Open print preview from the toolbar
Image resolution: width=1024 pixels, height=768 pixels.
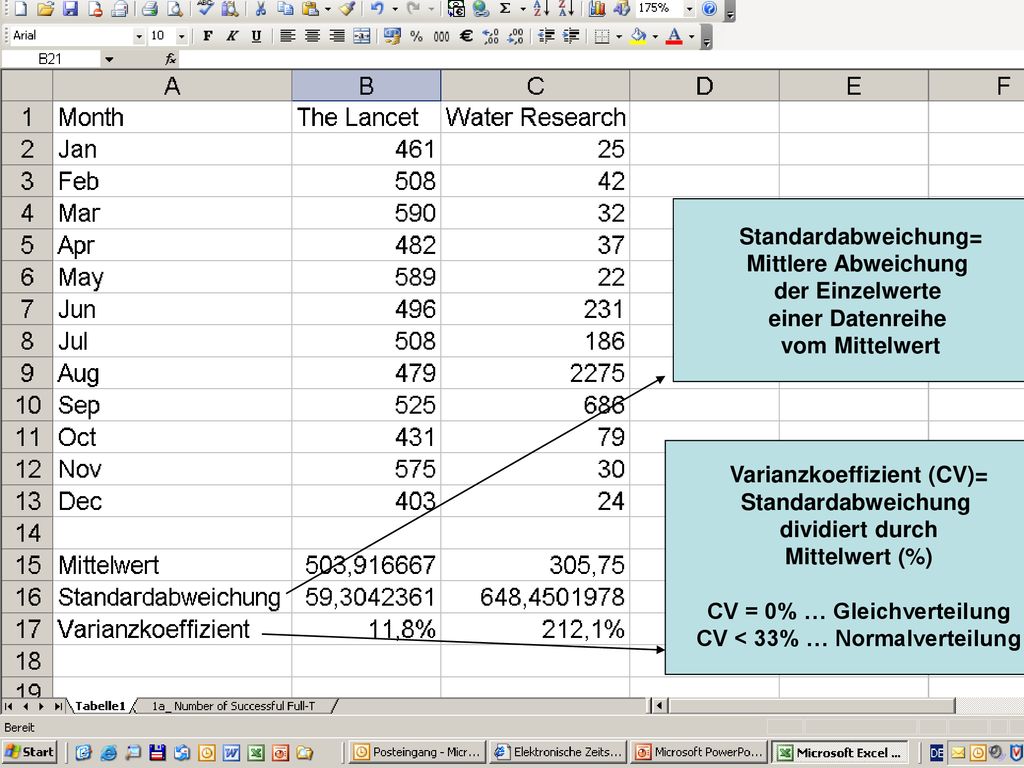tap(174, 8)
